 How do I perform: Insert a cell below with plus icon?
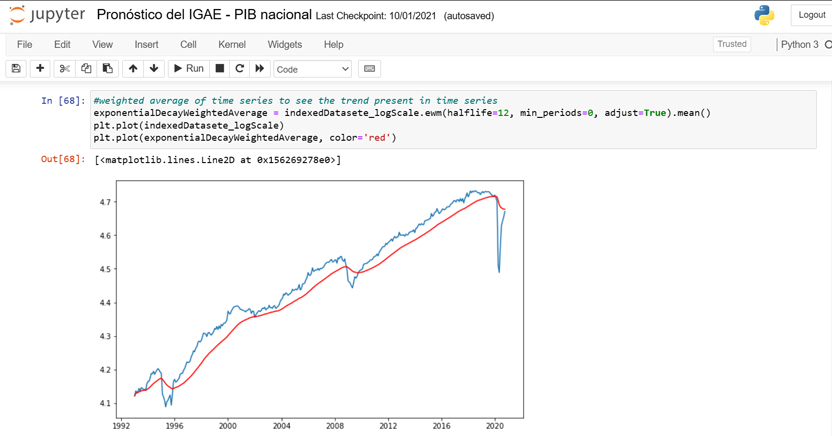40,69
